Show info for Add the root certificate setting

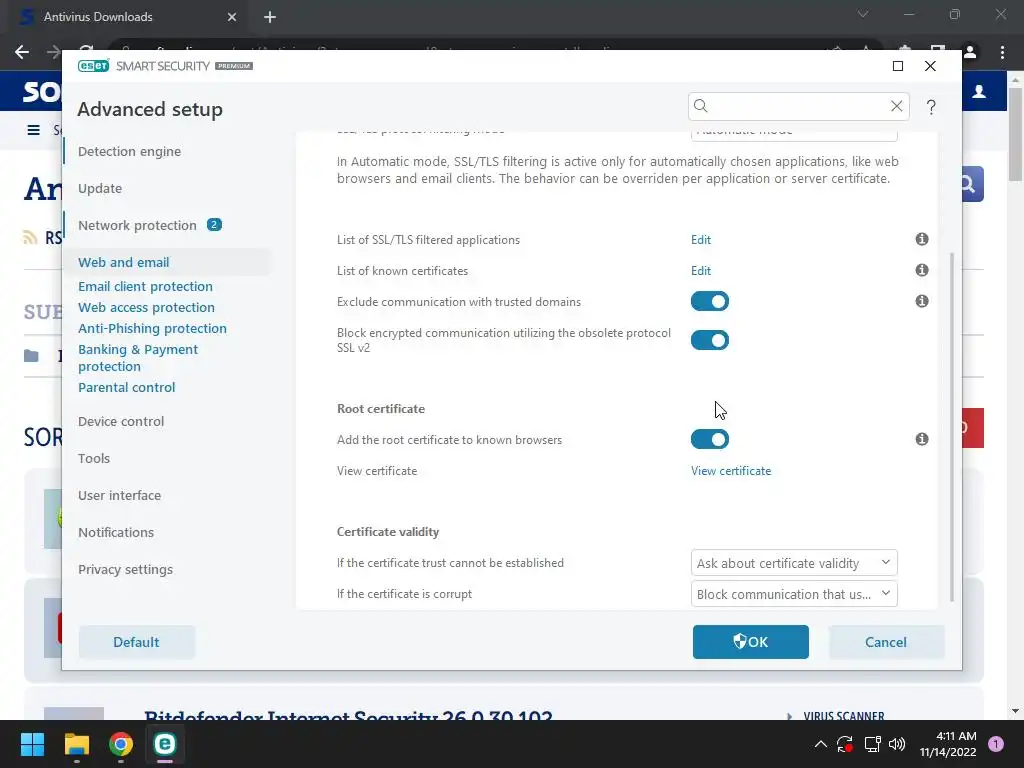[x=921, y=439]
